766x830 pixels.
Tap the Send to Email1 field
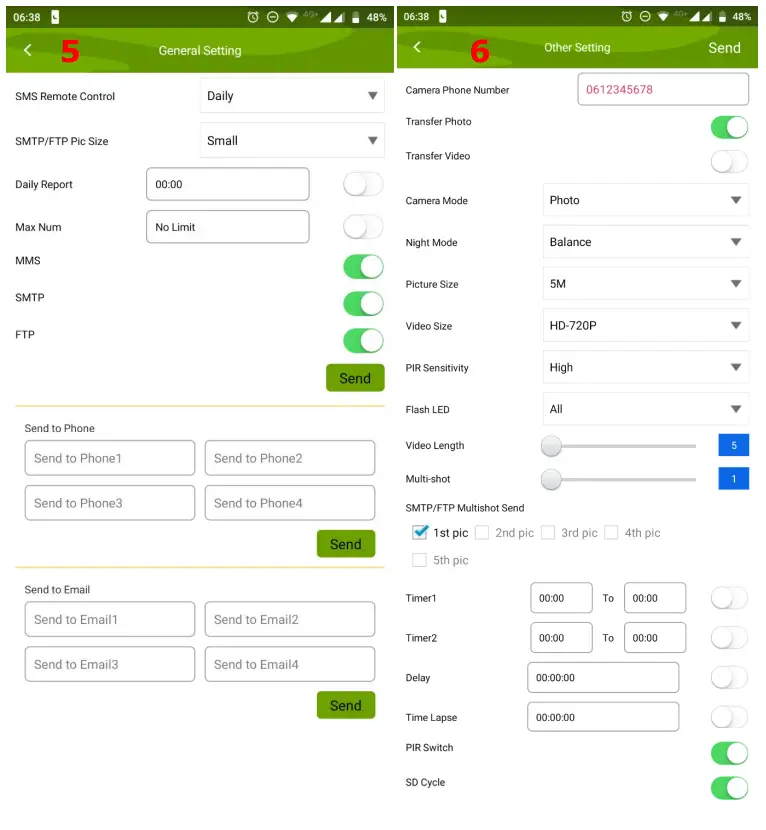[x=110, y=619]
